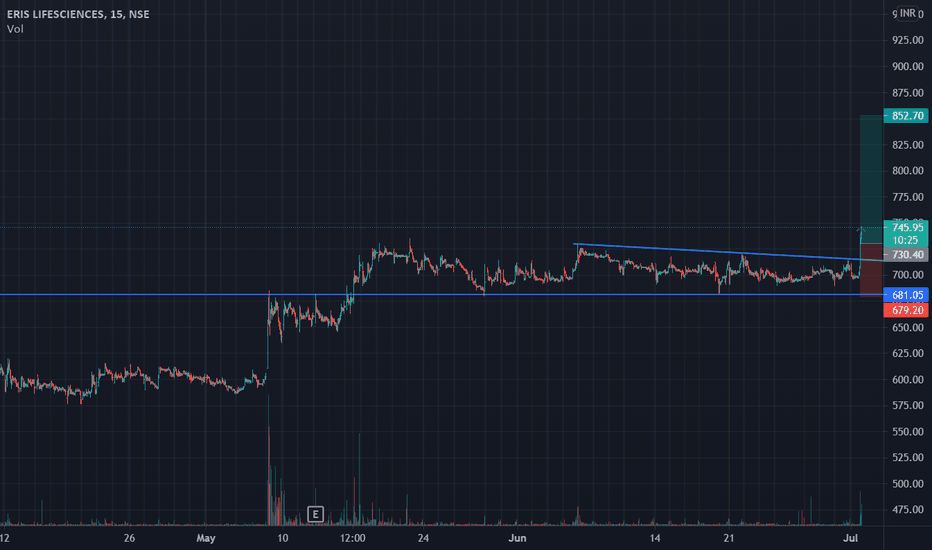
Task: Open the earnings E marker
Action: pyautogui.click(x=315, y=514)
